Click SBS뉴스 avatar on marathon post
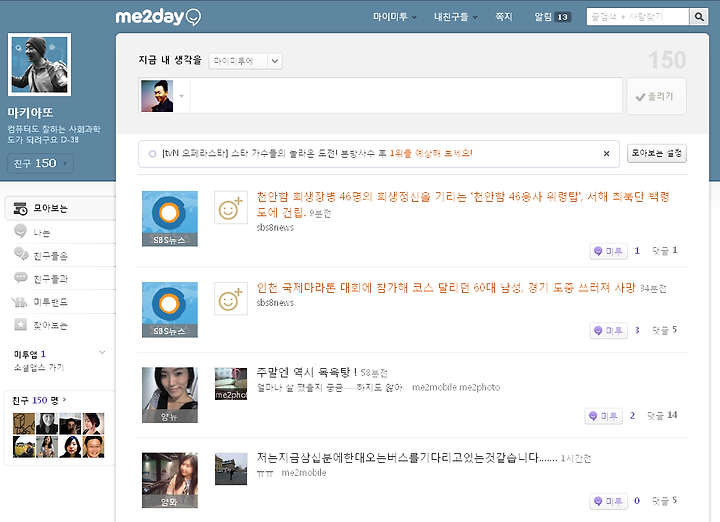Image resolution: width=720 pixels, height=522 pixels. click(x=170, y=310)
